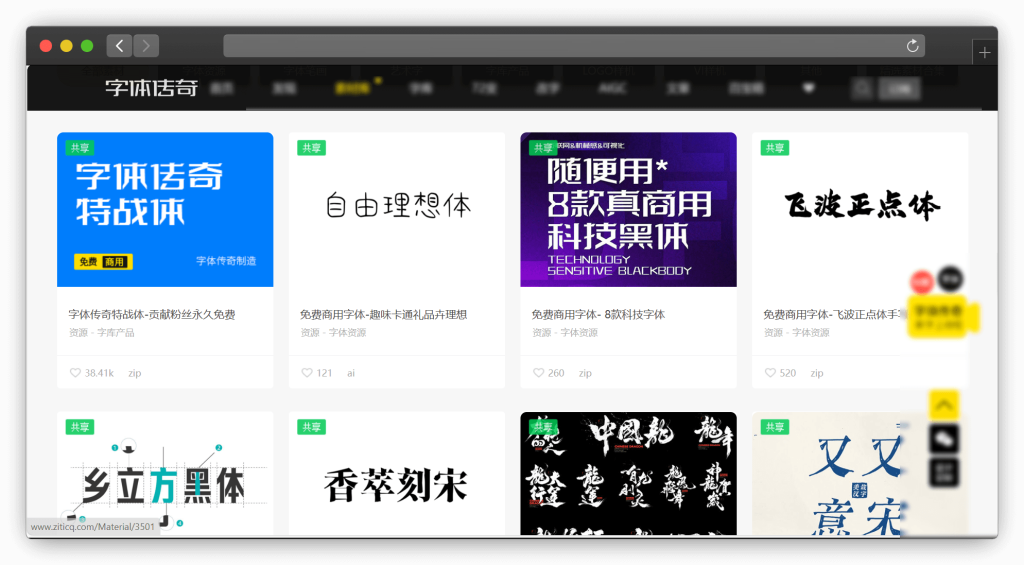Reload the page with the refresh icon
Image resolution: width=1024 pixels, height=565 pixels.
[912, 46]
